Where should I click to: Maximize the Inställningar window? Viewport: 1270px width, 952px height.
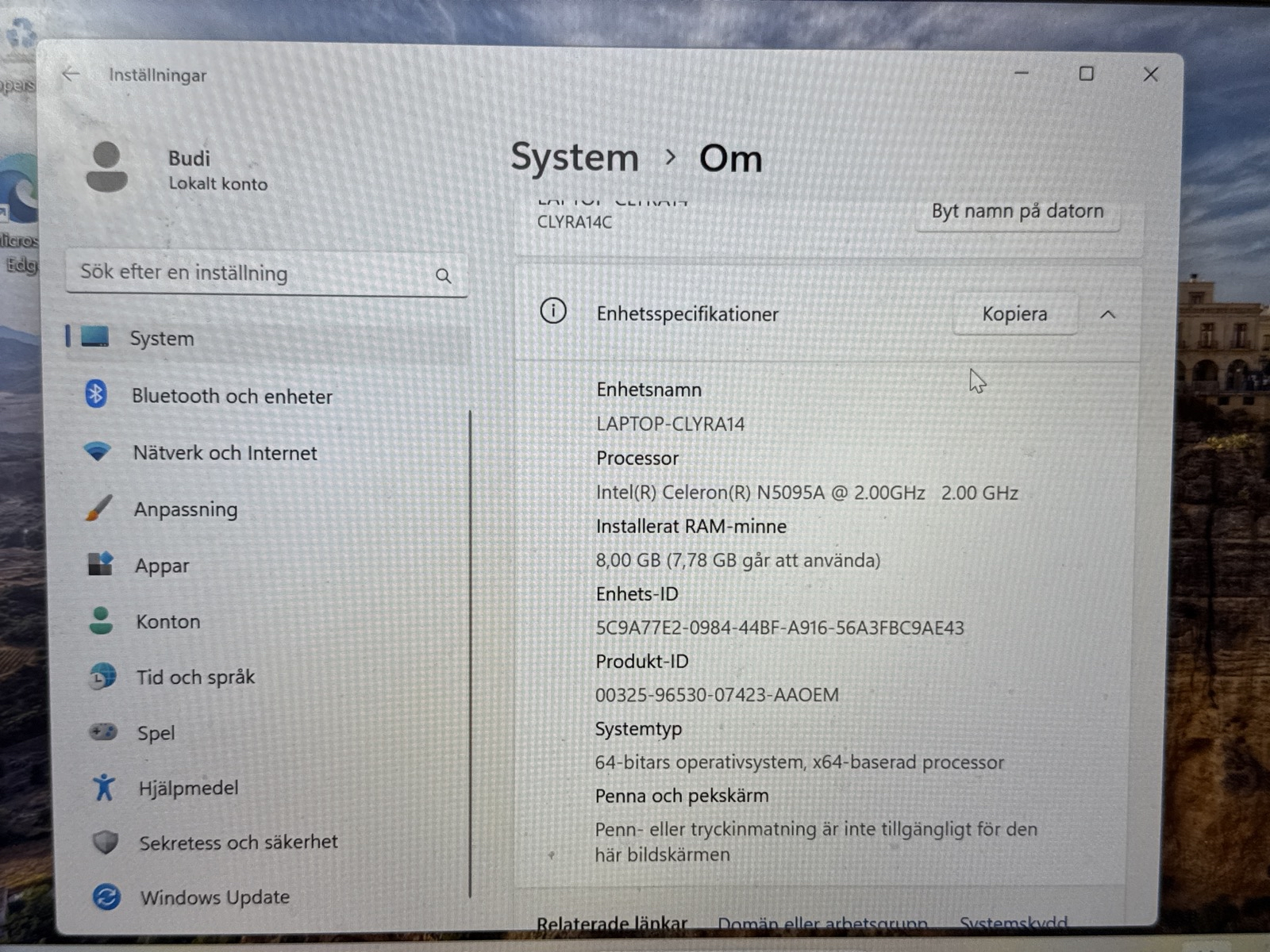pyautogui.click(x=1087, y=74)
